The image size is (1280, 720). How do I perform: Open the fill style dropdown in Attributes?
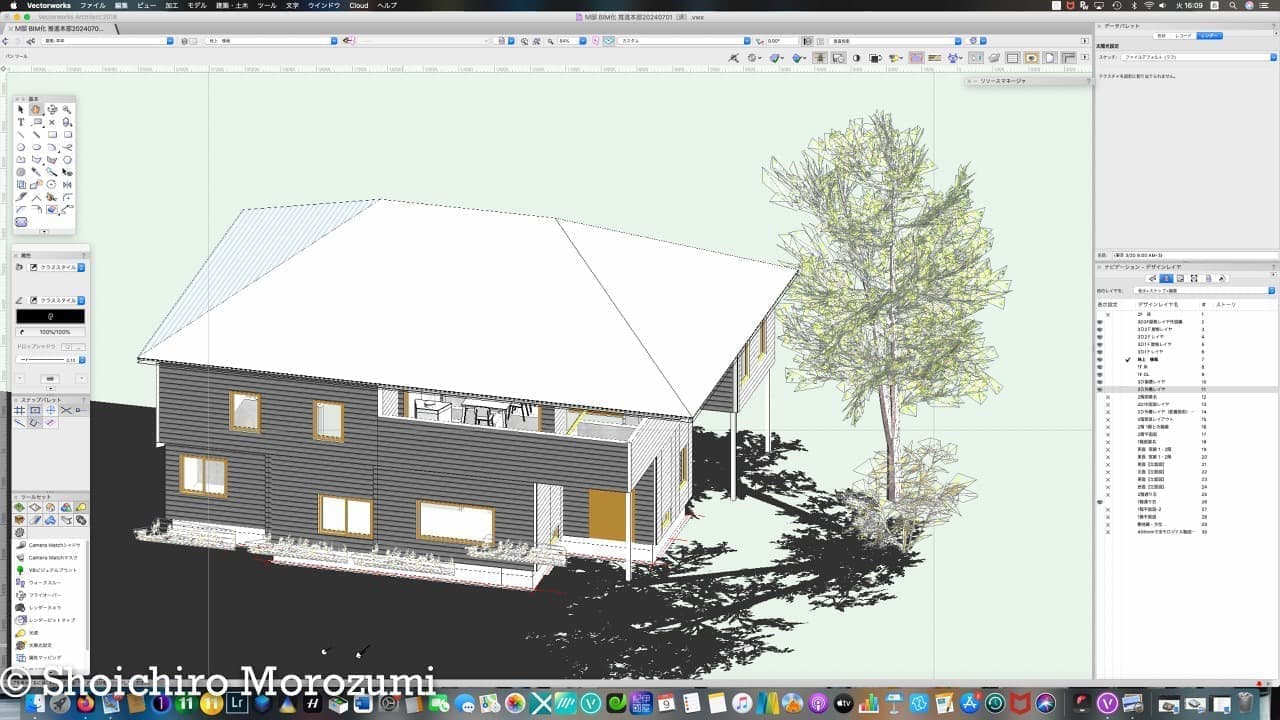click(x=82, y=268)
